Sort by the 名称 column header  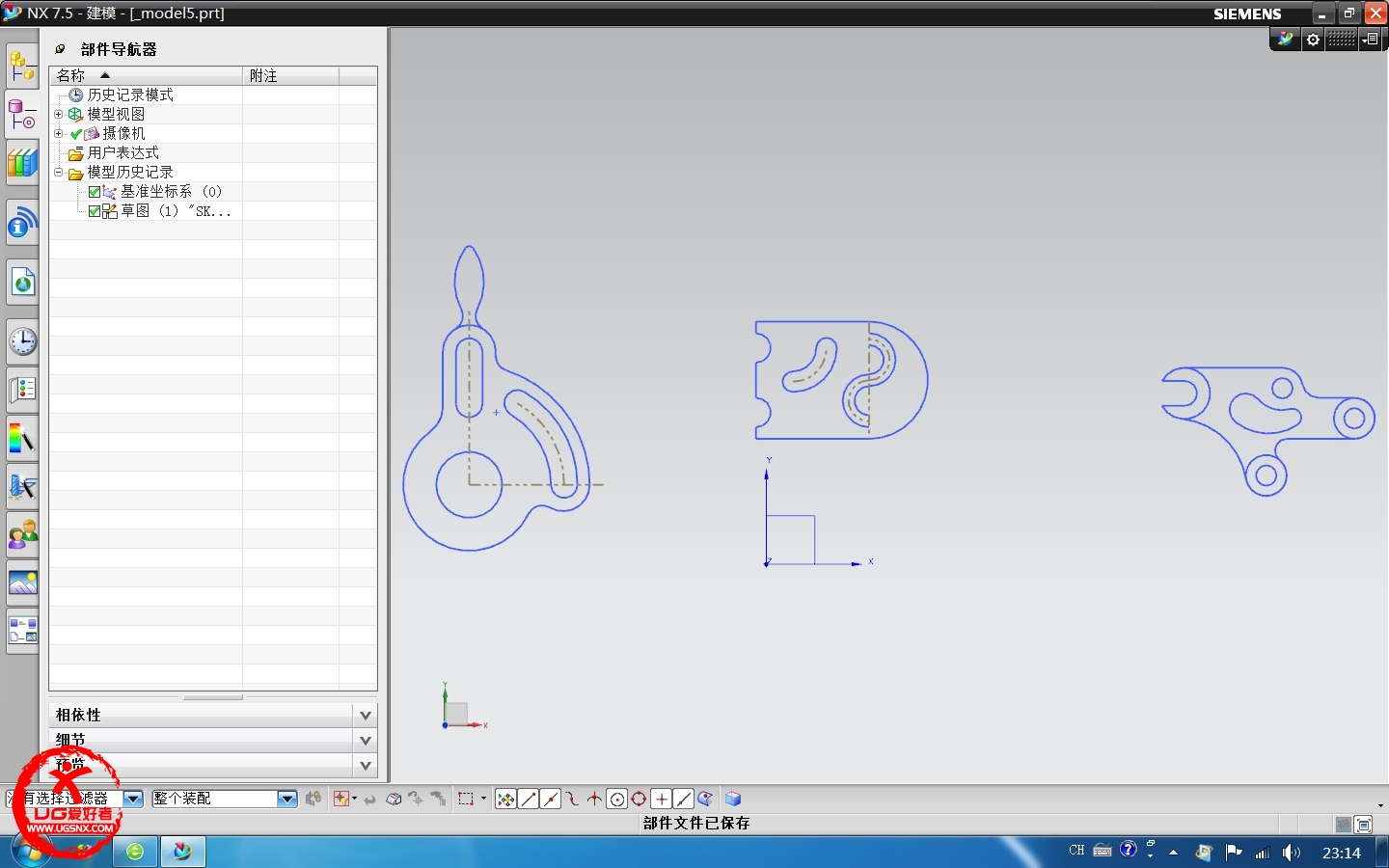[x=146, y=75]
